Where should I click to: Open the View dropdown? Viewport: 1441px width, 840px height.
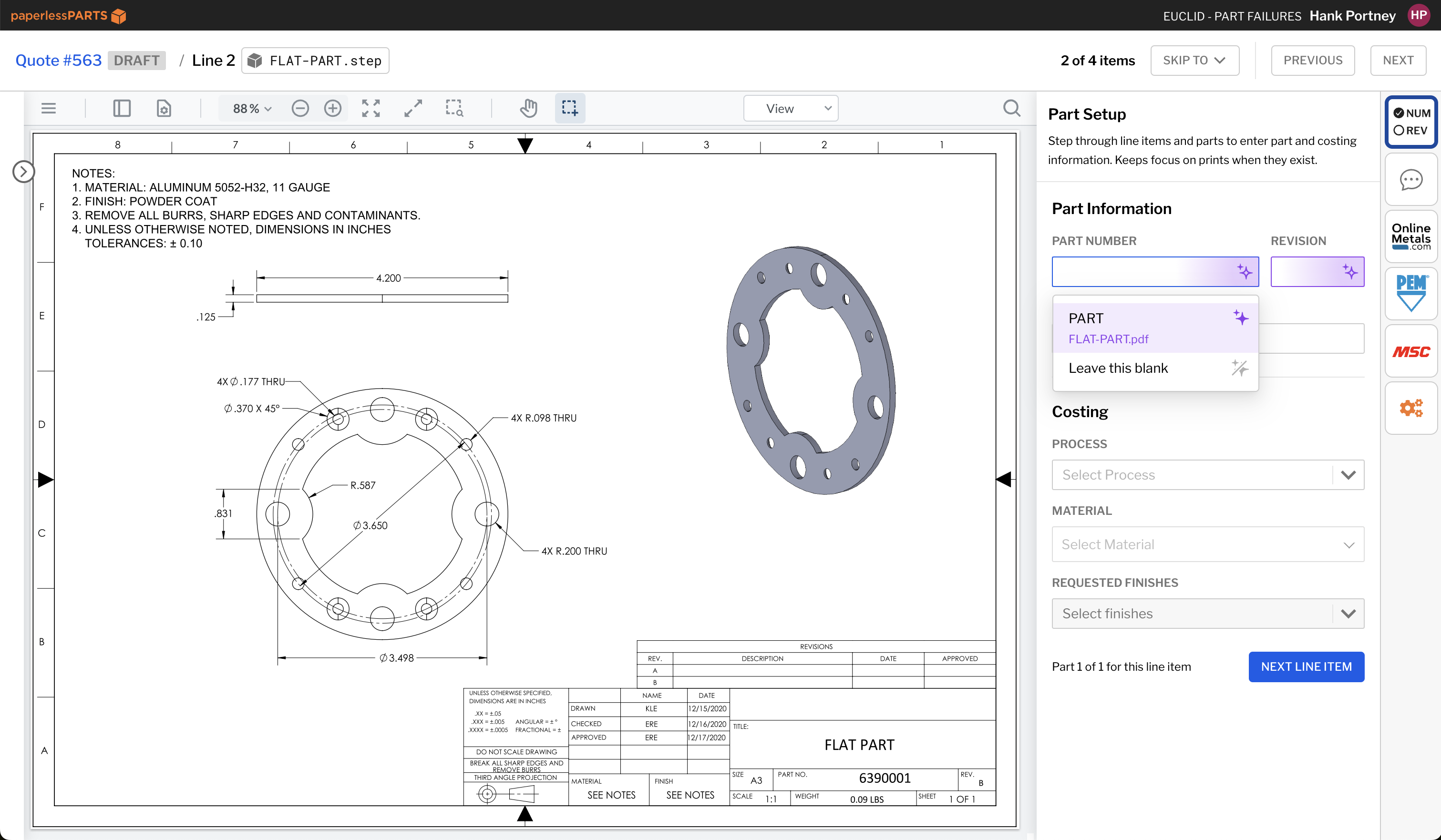tap(791, 109)
